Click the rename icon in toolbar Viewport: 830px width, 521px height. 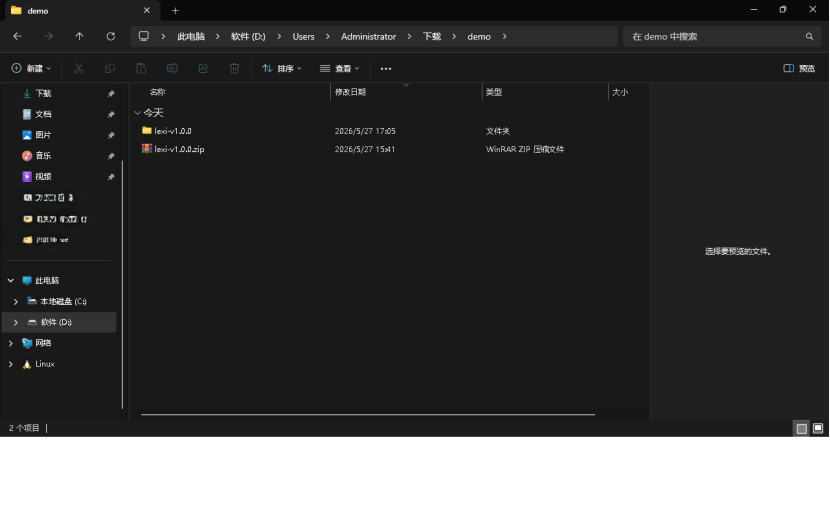[x=172, y=68]
